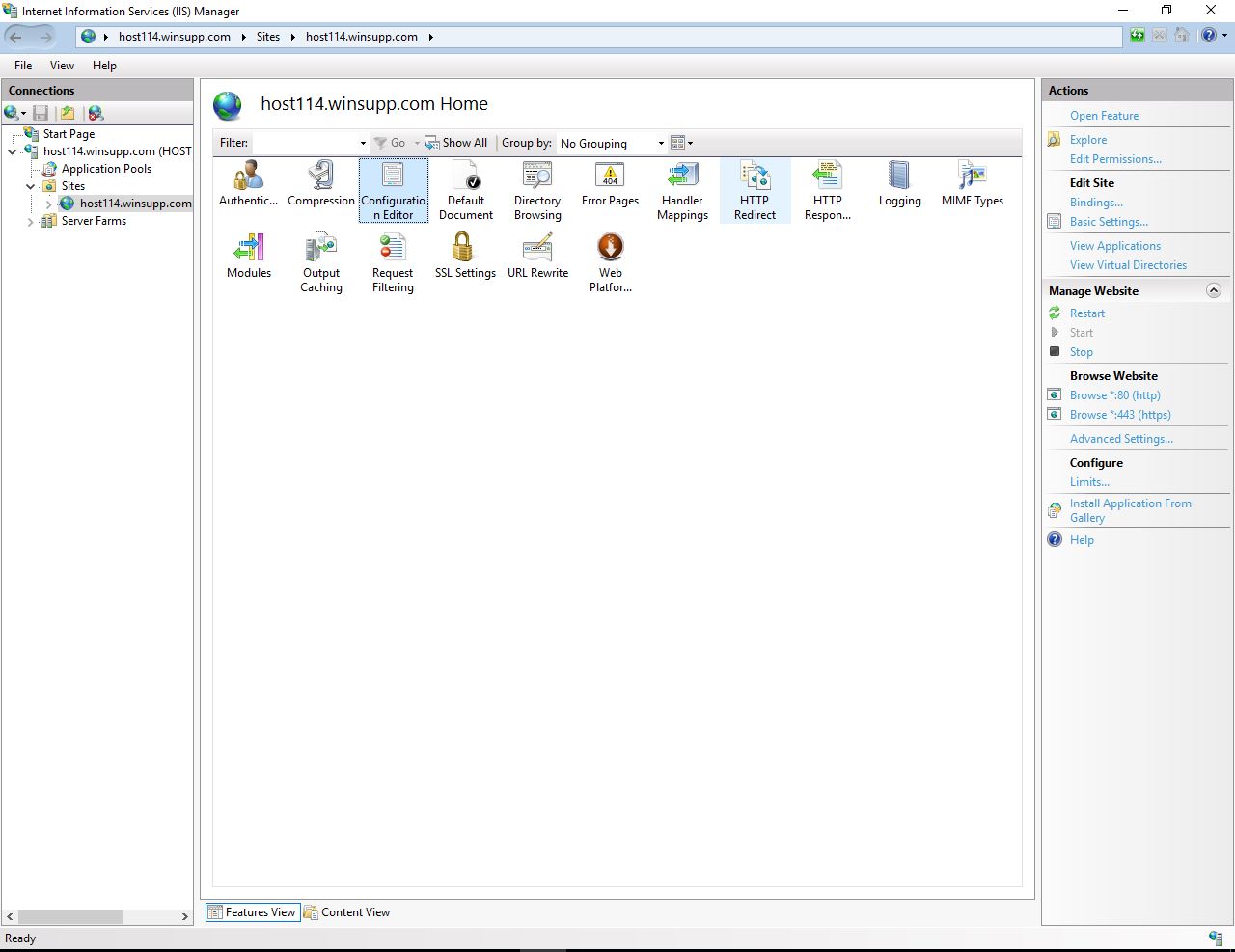Open the Filter dropdown arrow
This screenshot has height=952, width=1235.
[x=363, y=143]
